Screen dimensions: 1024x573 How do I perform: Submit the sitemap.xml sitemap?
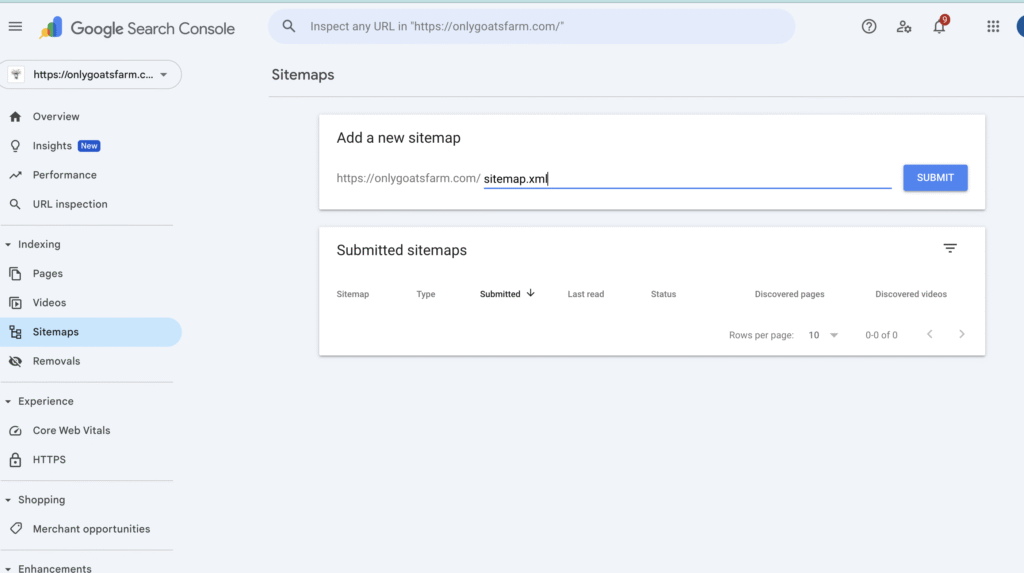pyautogui.click(x=935, y=178)
